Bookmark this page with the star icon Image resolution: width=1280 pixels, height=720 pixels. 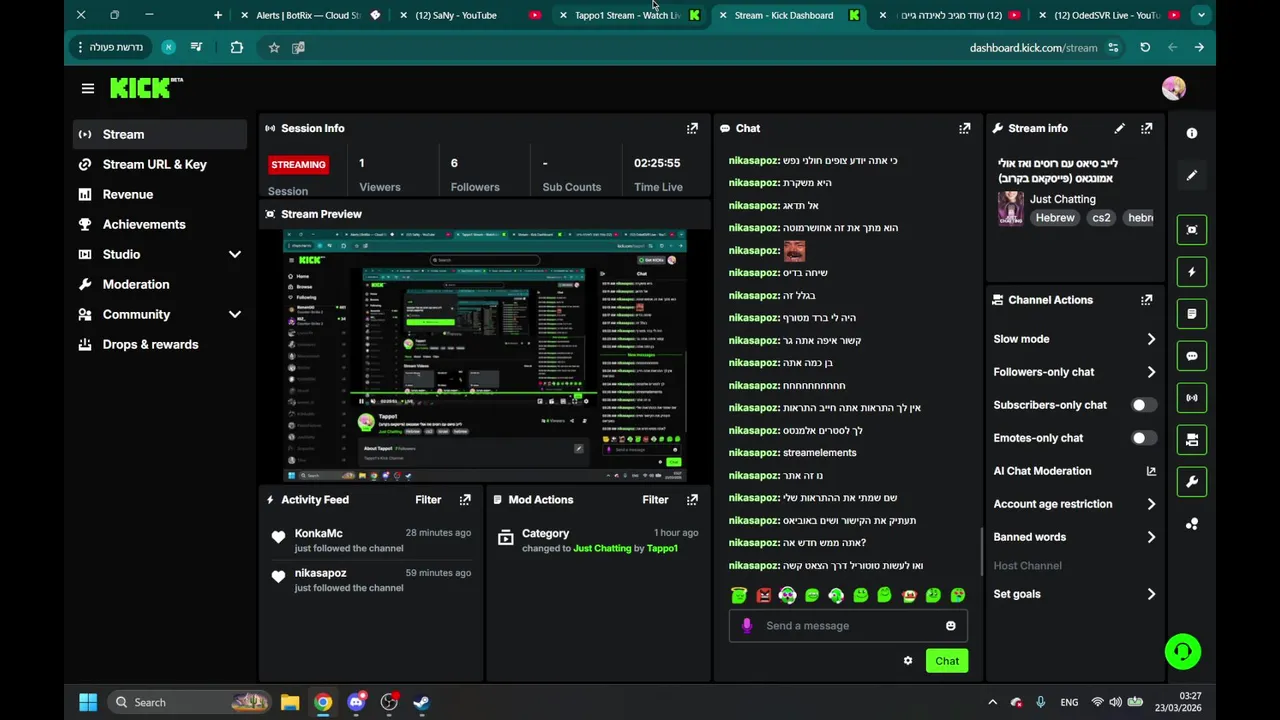[x=274, y=47]
